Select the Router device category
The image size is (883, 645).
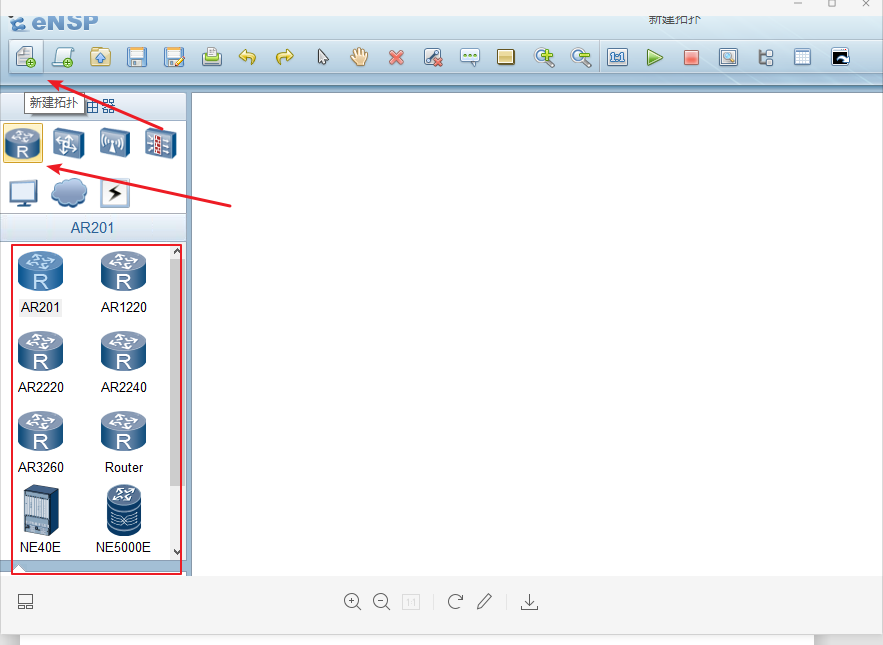23,143
